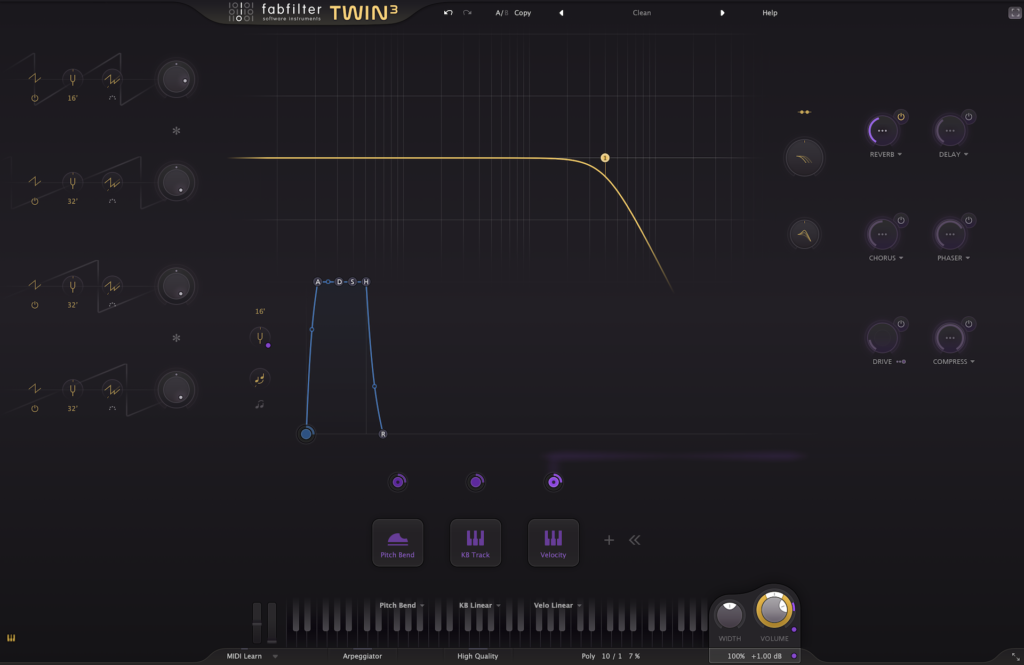
Task: Click the master VOLUME knob
Action: tap(774, 609)
